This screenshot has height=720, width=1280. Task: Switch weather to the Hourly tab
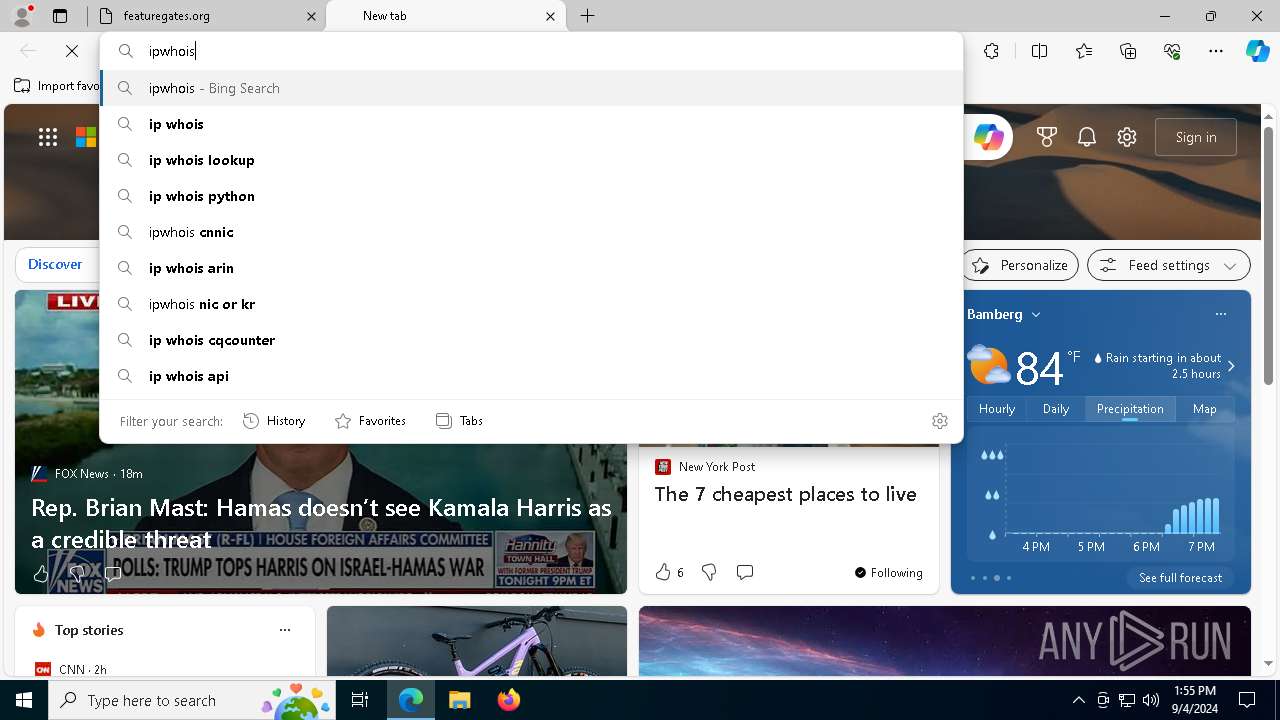(x=997, y=409)
